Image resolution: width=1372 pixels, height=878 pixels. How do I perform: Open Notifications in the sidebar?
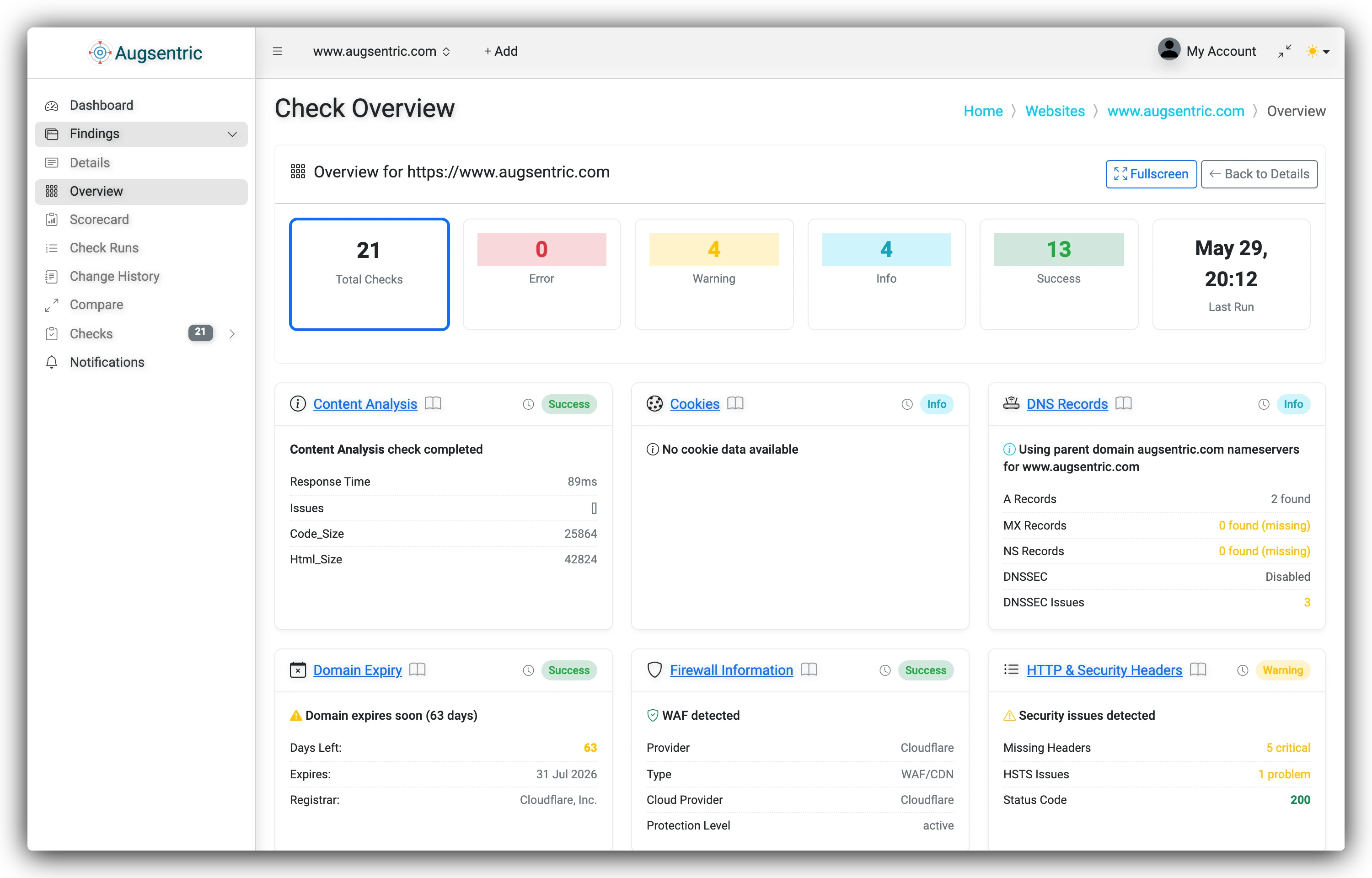141,362
